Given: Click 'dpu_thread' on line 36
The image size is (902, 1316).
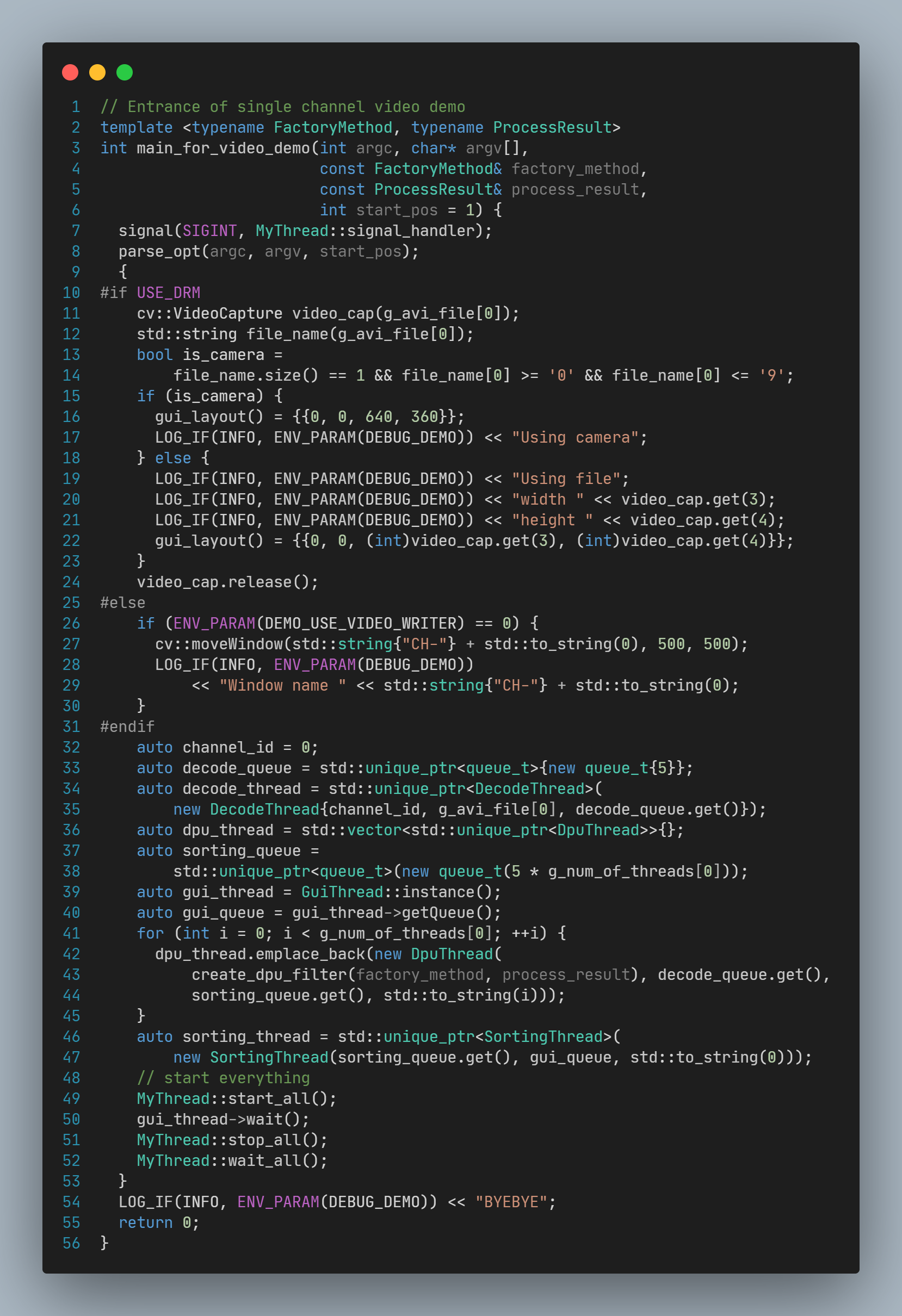Looking at the screenshot, I should (x=228, y=830).
